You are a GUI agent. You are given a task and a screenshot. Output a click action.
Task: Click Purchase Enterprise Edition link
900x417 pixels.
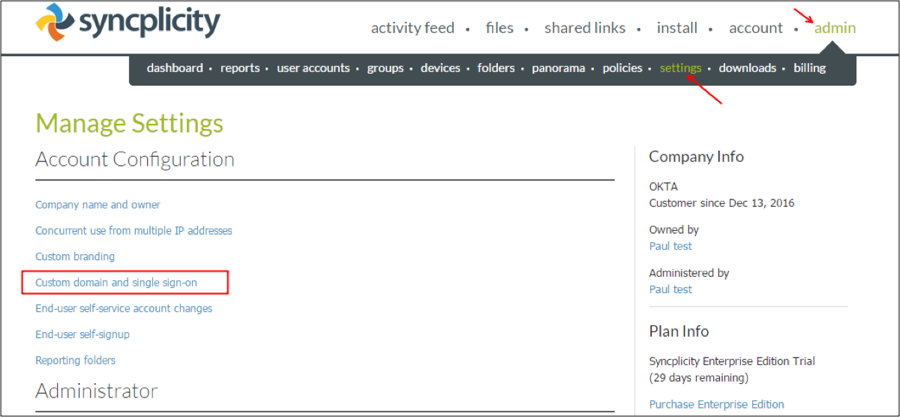point(716,404)
